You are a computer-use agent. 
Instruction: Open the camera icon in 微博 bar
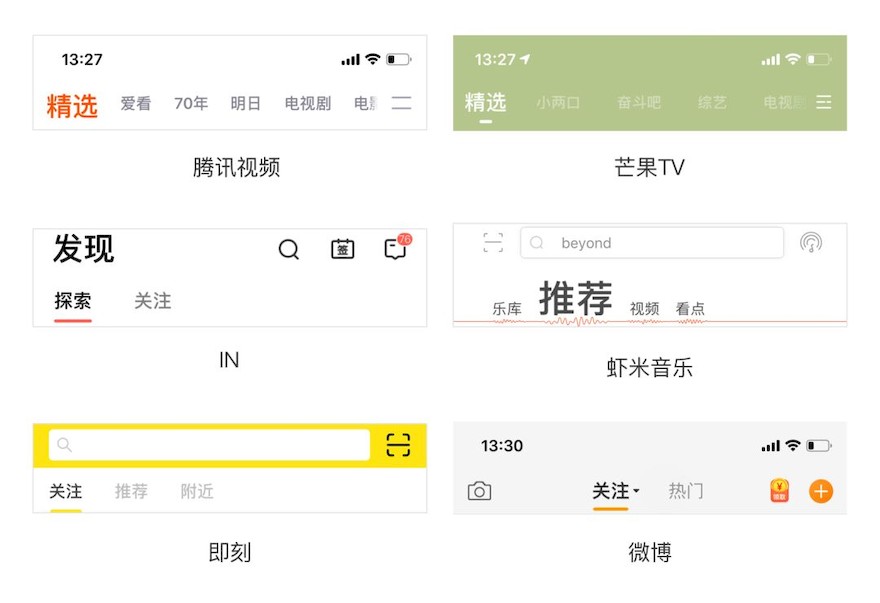tap(479, 491)
